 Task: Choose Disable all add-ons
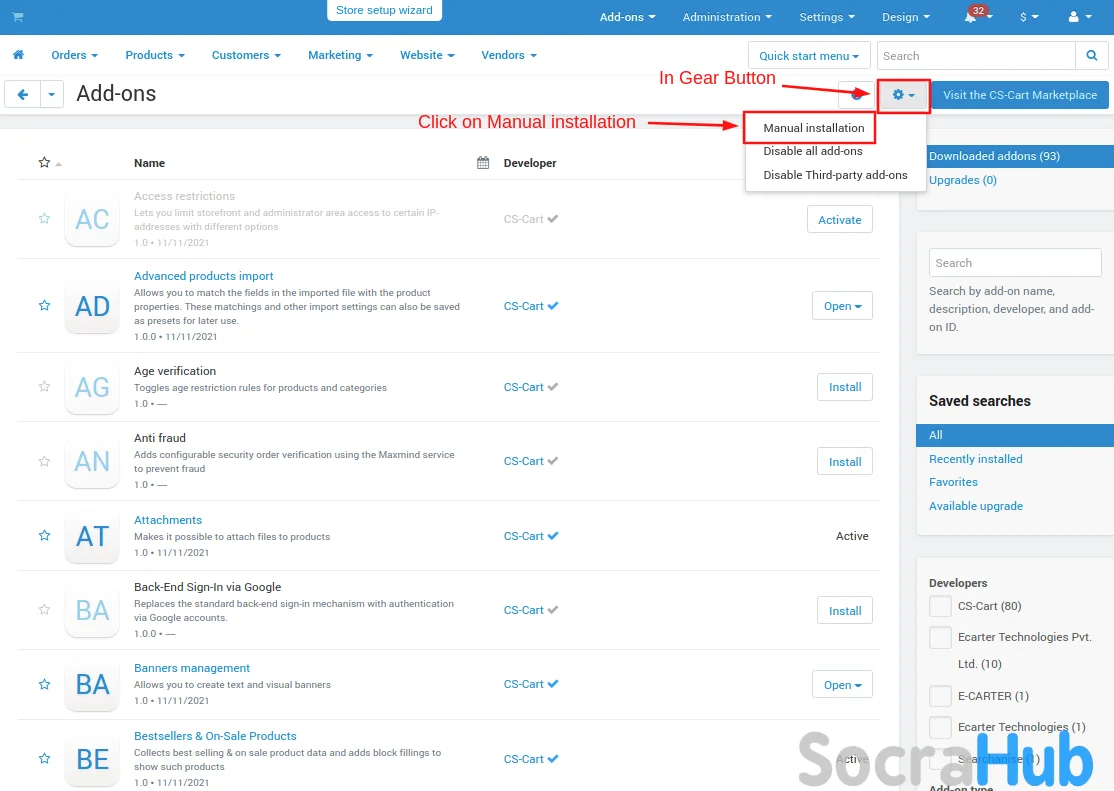[x=813, y=151]
